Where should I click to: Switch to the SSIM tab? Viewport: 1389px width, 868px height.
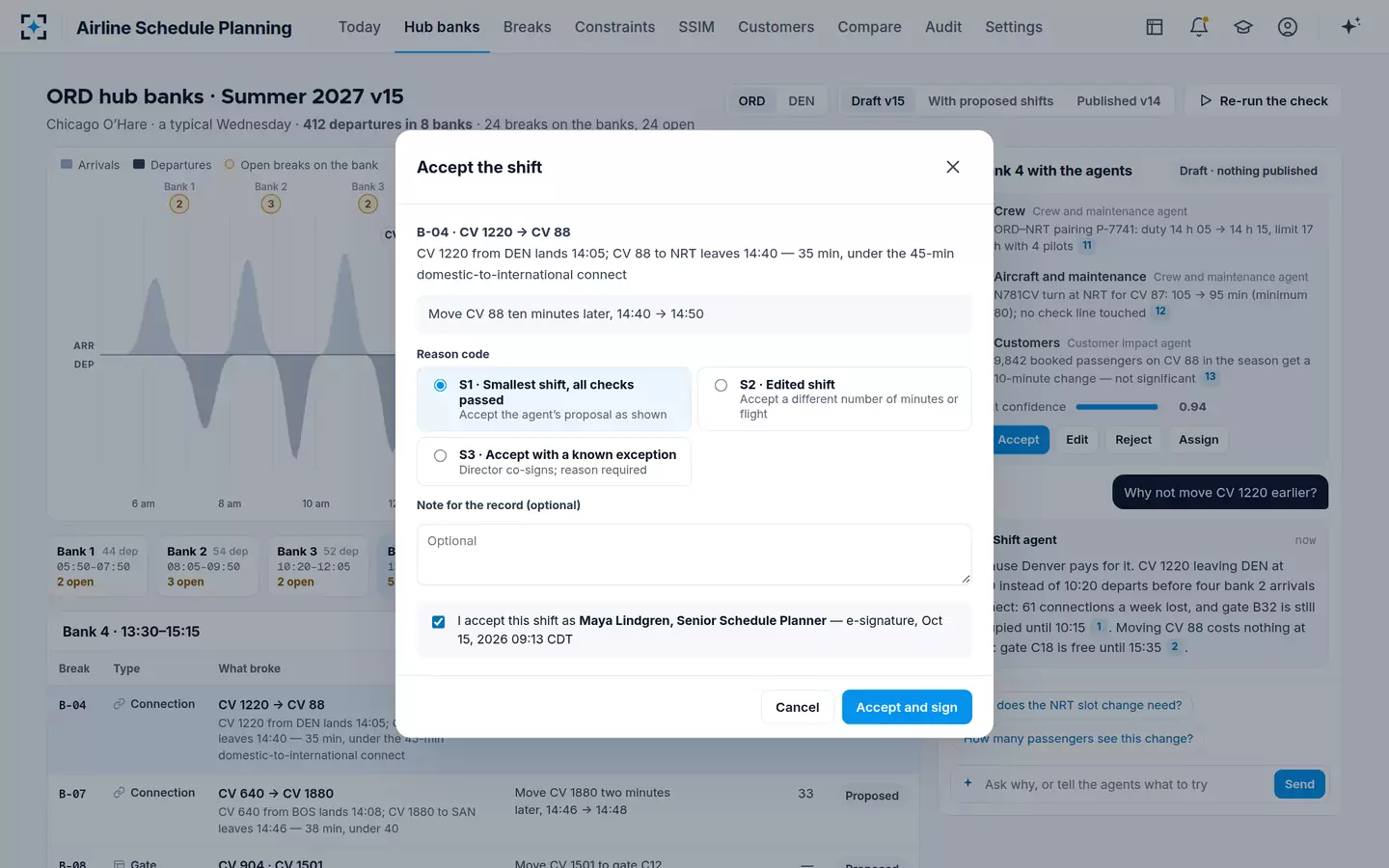pyautogui.click(x=696, y=27)
